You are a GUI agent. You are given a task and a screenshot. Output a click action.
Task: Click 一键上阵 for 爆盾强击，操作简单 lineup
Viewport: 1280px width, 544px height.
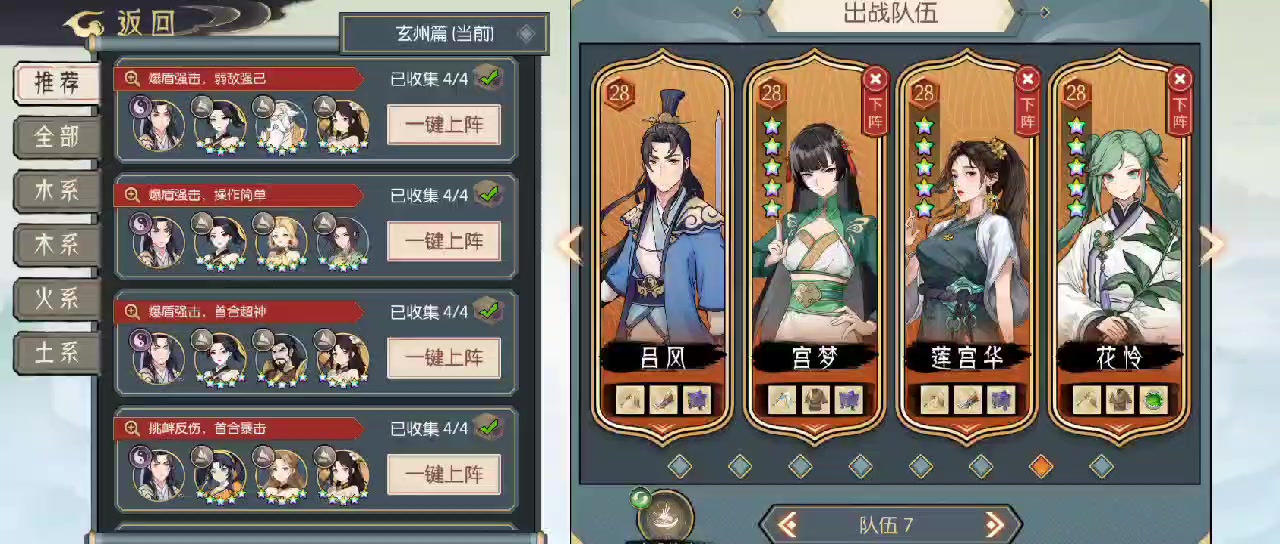[444, 241]
